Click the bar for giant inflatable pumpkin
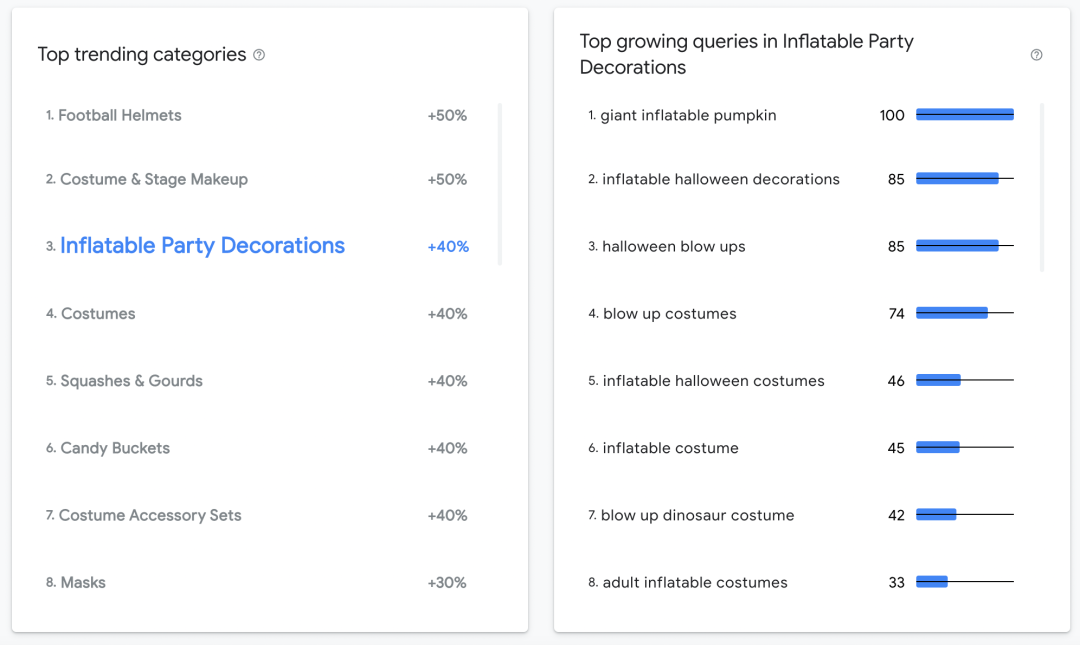This screenshot has width=1080, height=645. pyautogui.click(x=964, y=115)
